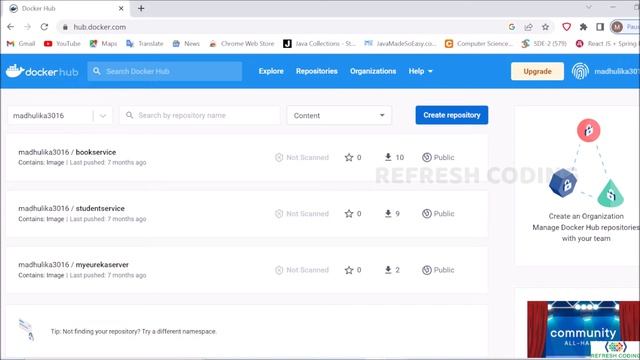Open Organizations in the navigation bar

coord(373,71)
